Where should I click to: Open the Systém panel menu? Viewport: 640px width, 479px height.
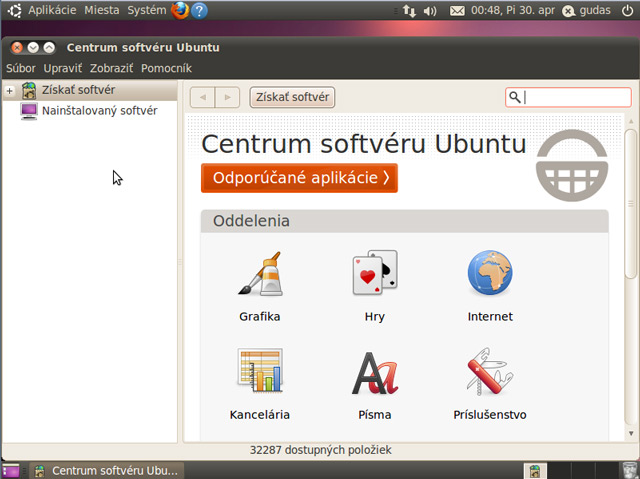point(147,10)
